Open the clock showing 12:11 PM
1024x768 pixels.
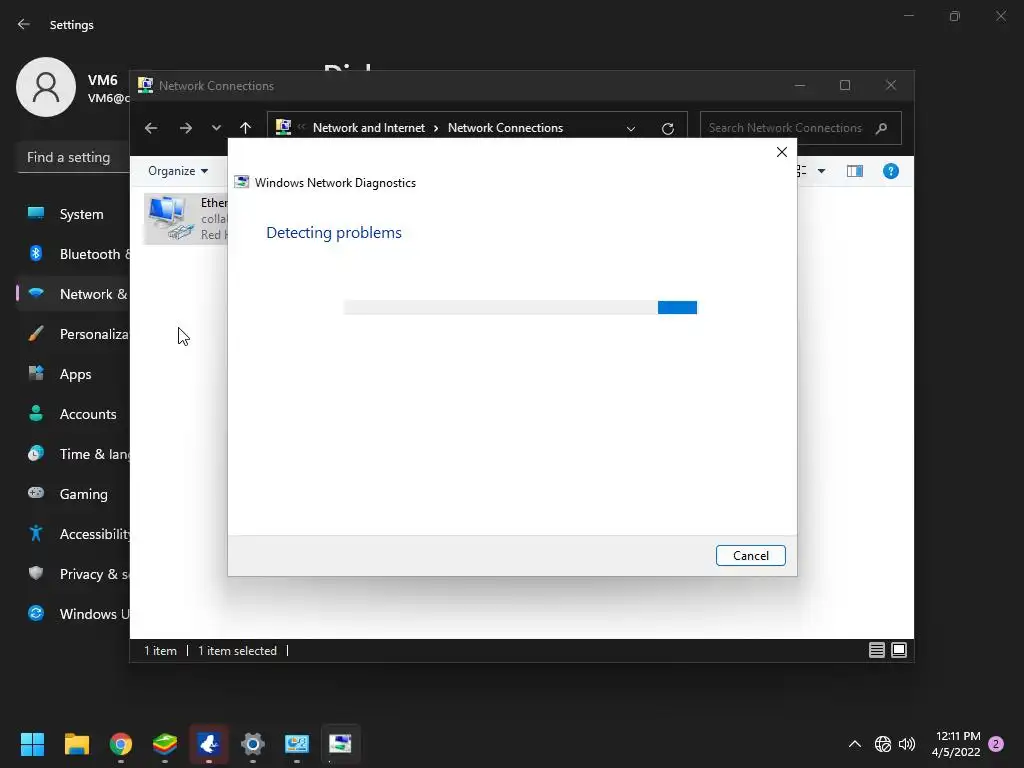point(957,744)
